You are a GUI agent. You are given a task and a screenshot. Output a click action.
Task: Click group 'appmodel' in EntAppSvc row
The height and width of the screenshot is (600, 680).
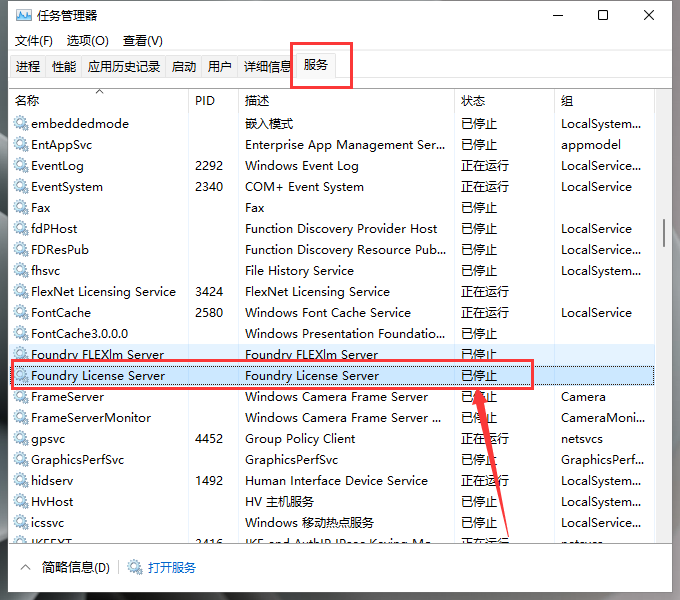pos(591,144)
